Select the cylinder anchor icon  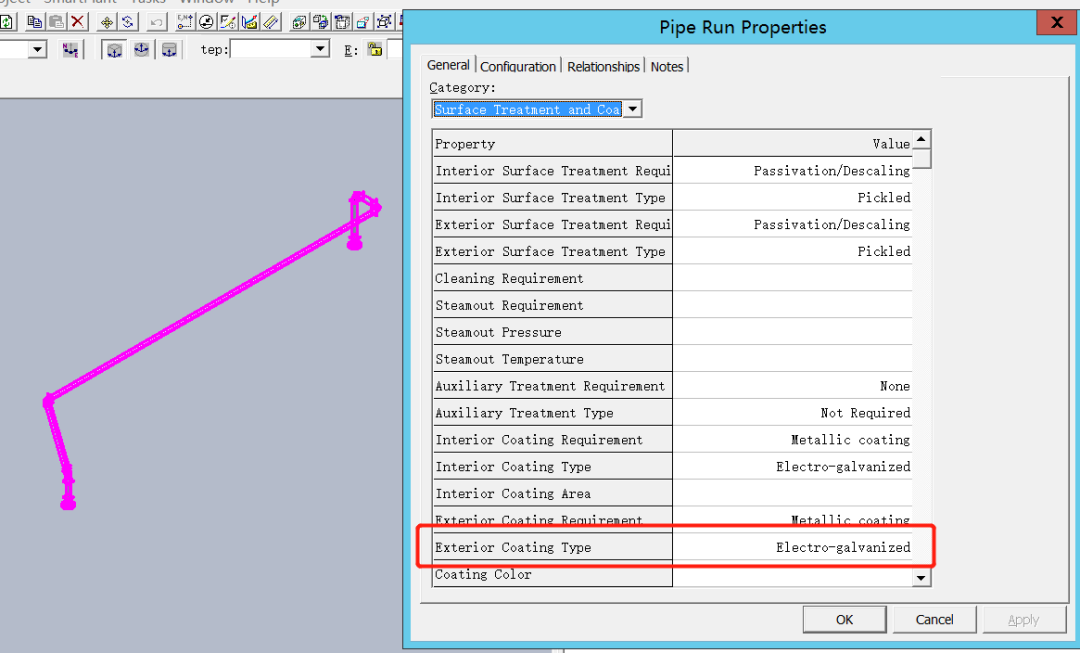169,50
